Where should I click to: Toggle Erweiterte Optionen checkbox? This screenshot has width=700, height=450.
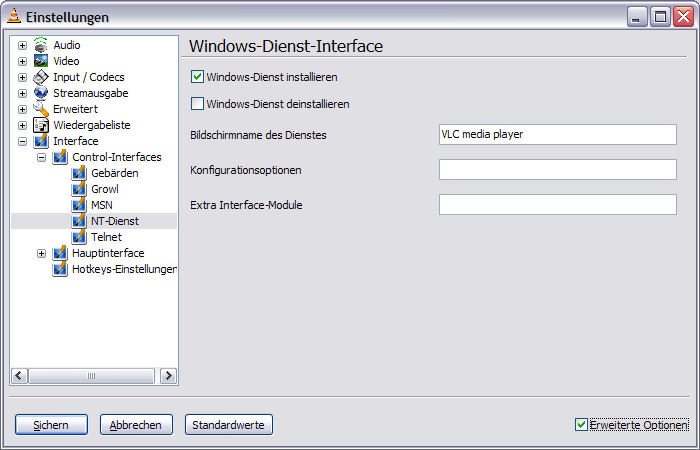(581, 425)
